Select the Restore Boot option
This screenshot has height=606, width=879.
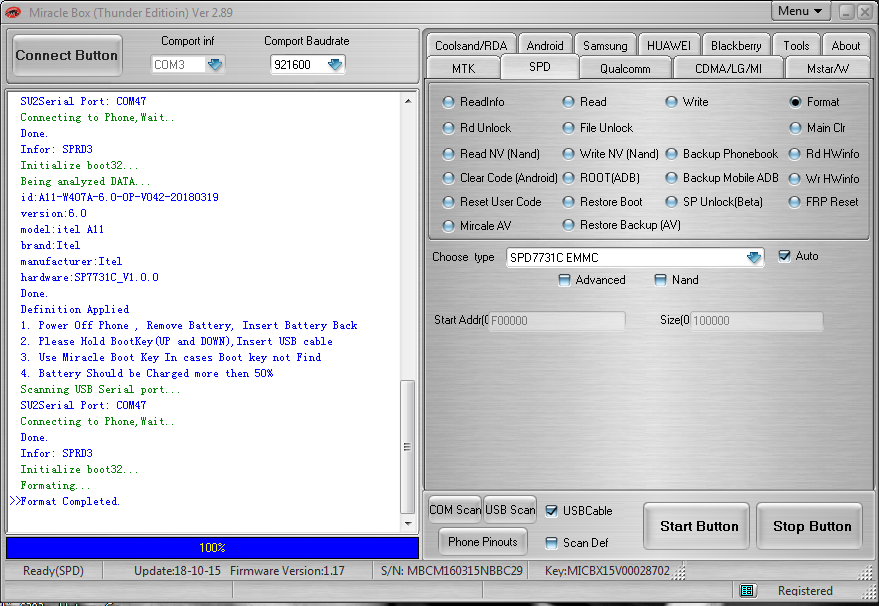click(x=603, y=202)
